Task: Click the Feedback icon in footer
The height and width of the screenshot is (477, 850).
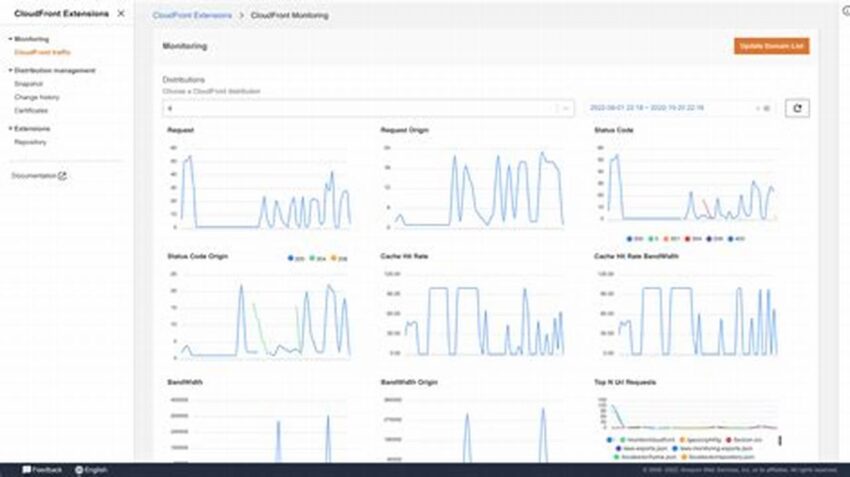Action: [x=27, y=470]
